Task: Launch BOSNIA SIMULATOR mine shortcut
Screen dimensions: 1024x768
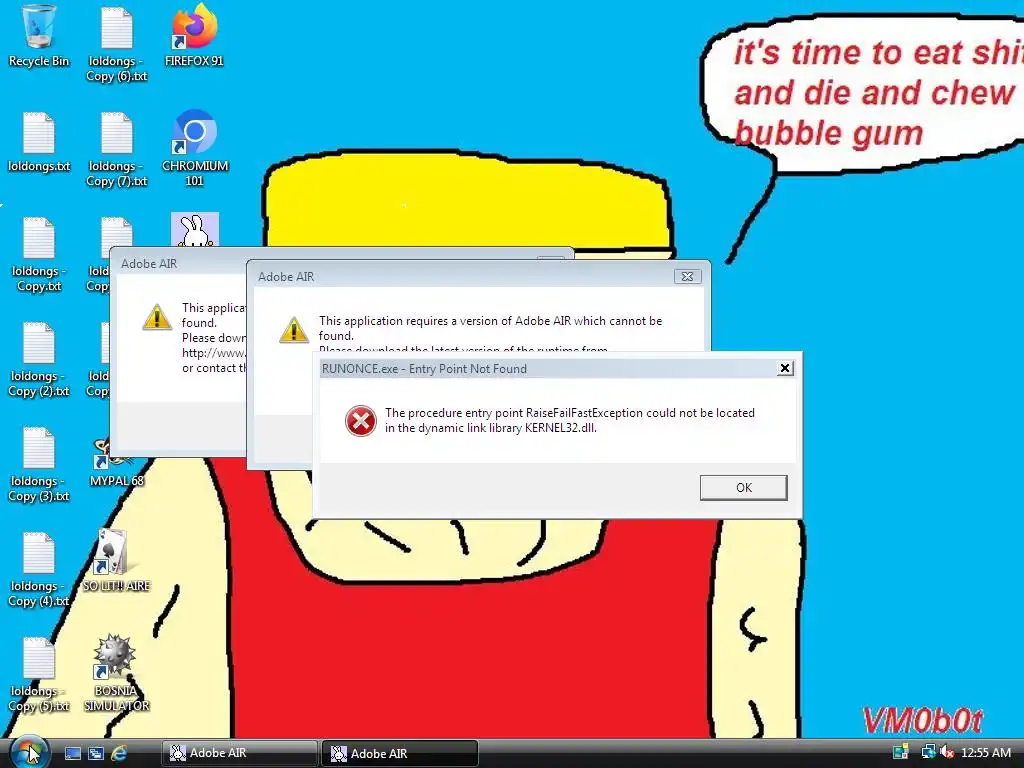Action: point(116,673)
